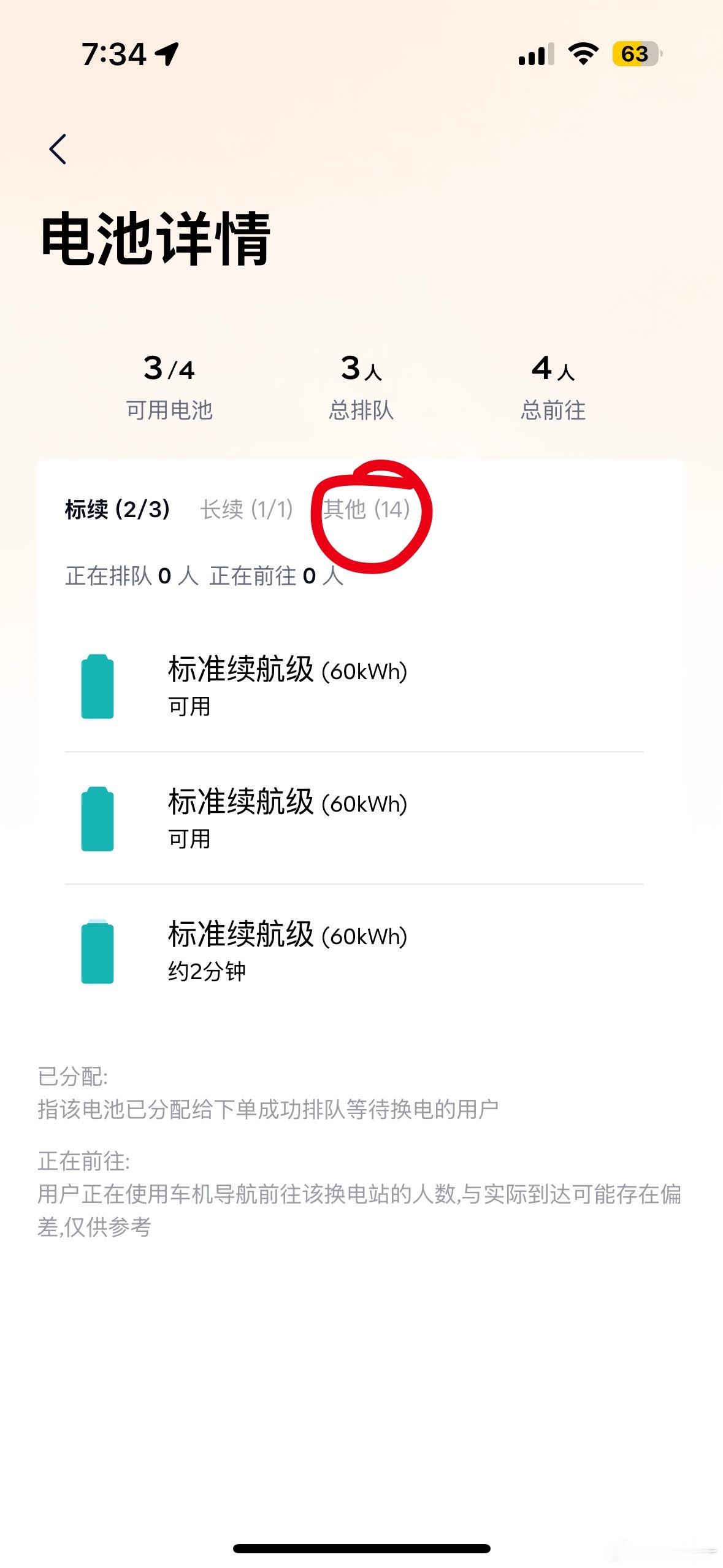Image resolution: width=723 pixels, height=1568 pixels.
Task: Tap the 3/4 可用电池 statistic
Action: pyautogui.click(x=169, y=388)
